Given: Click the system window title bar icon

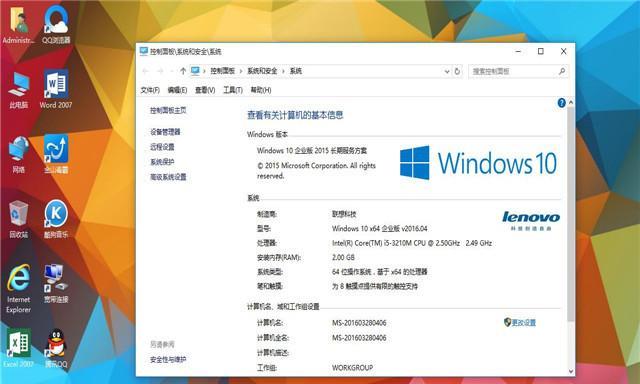Looking at the screenshot, I should pyautogui.click(x=144, y=51).
